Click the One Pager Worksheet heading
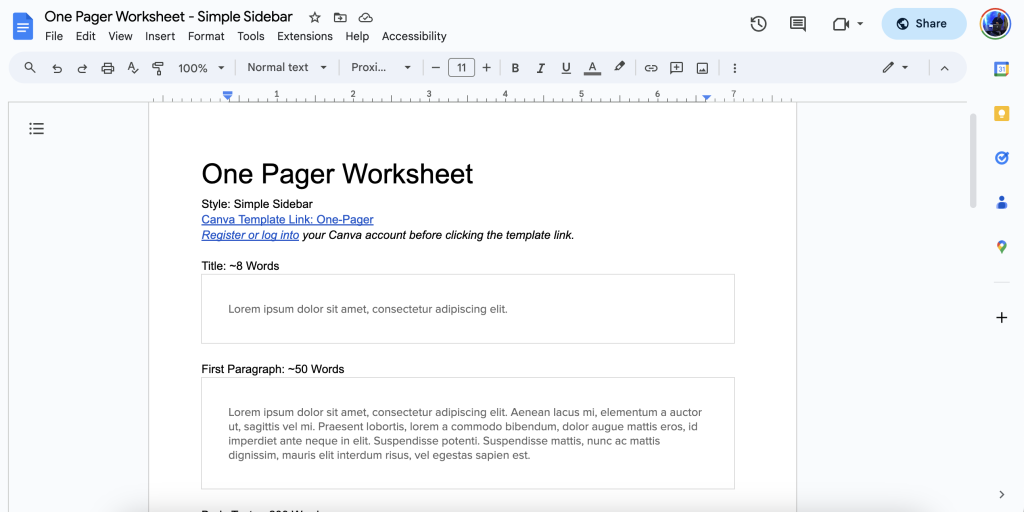1024x512 pixels. click(x=337, y=174)
